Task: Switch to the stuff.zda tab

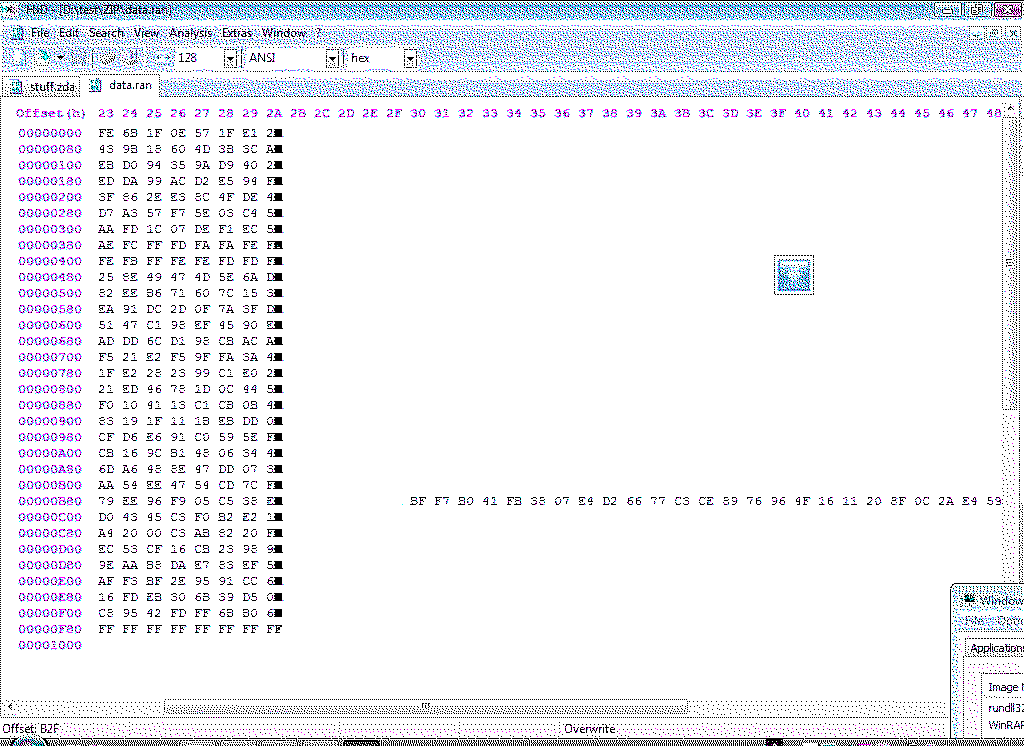Action: [x=43, y=86]
